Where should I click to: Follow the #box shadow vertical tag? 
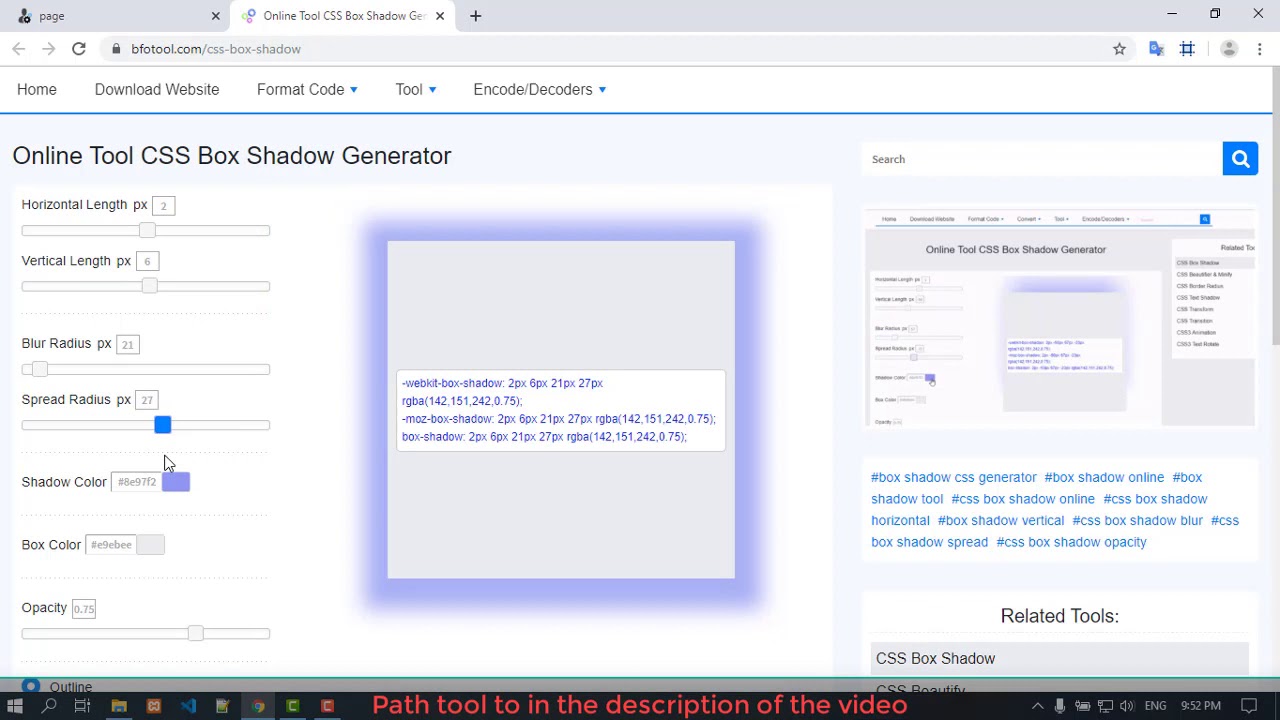tap(1001, 521)
